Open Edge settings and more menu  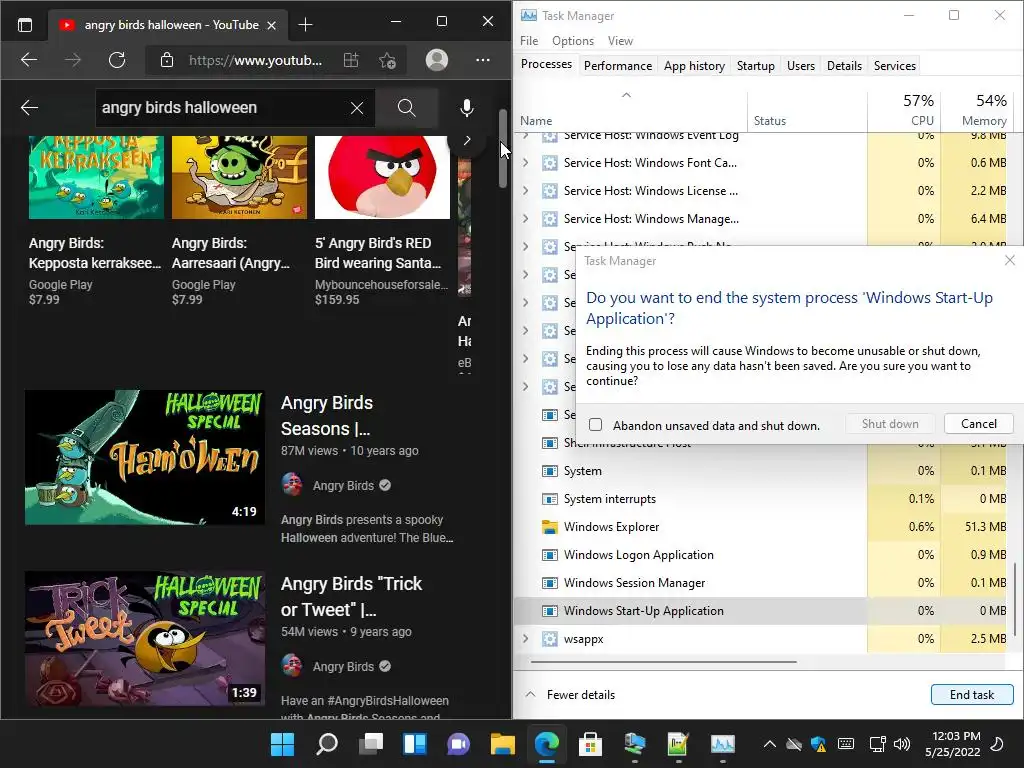[483, 60]
